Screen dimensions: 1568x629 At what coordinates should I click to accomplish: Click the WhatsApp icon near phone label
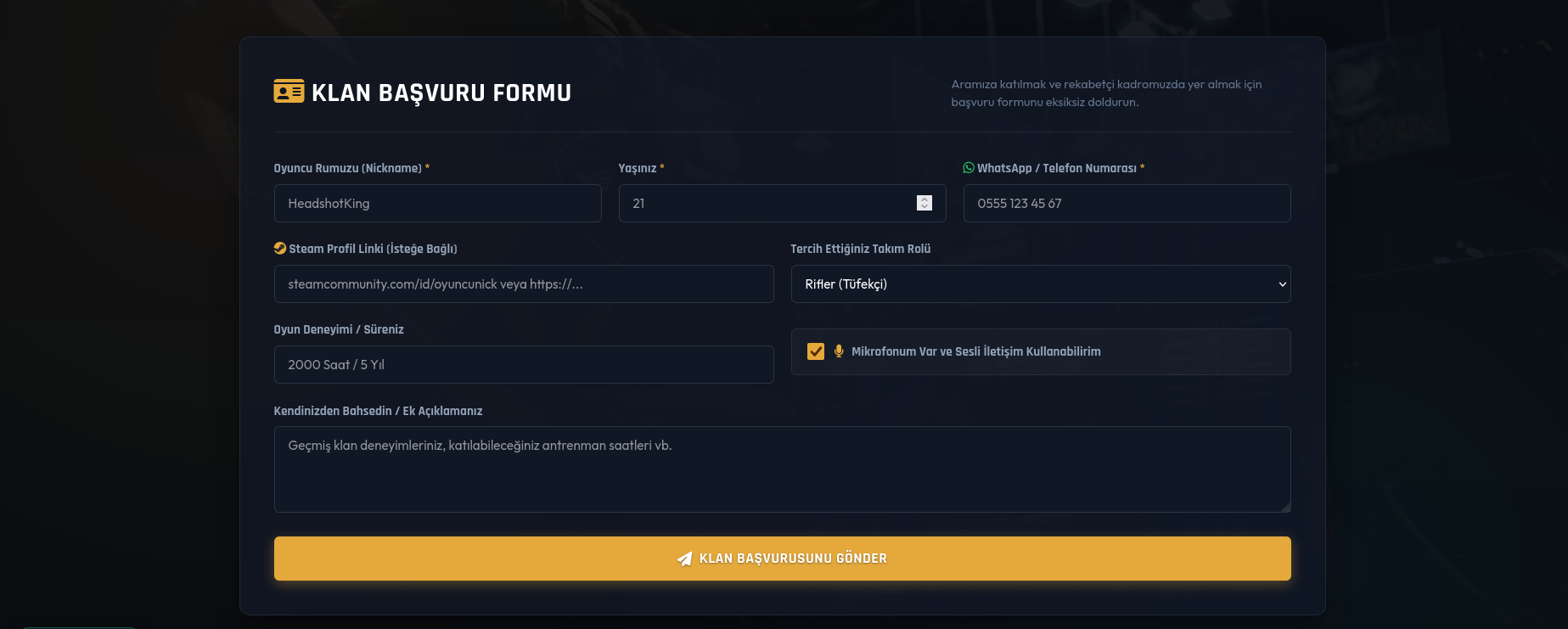[969, 168]
